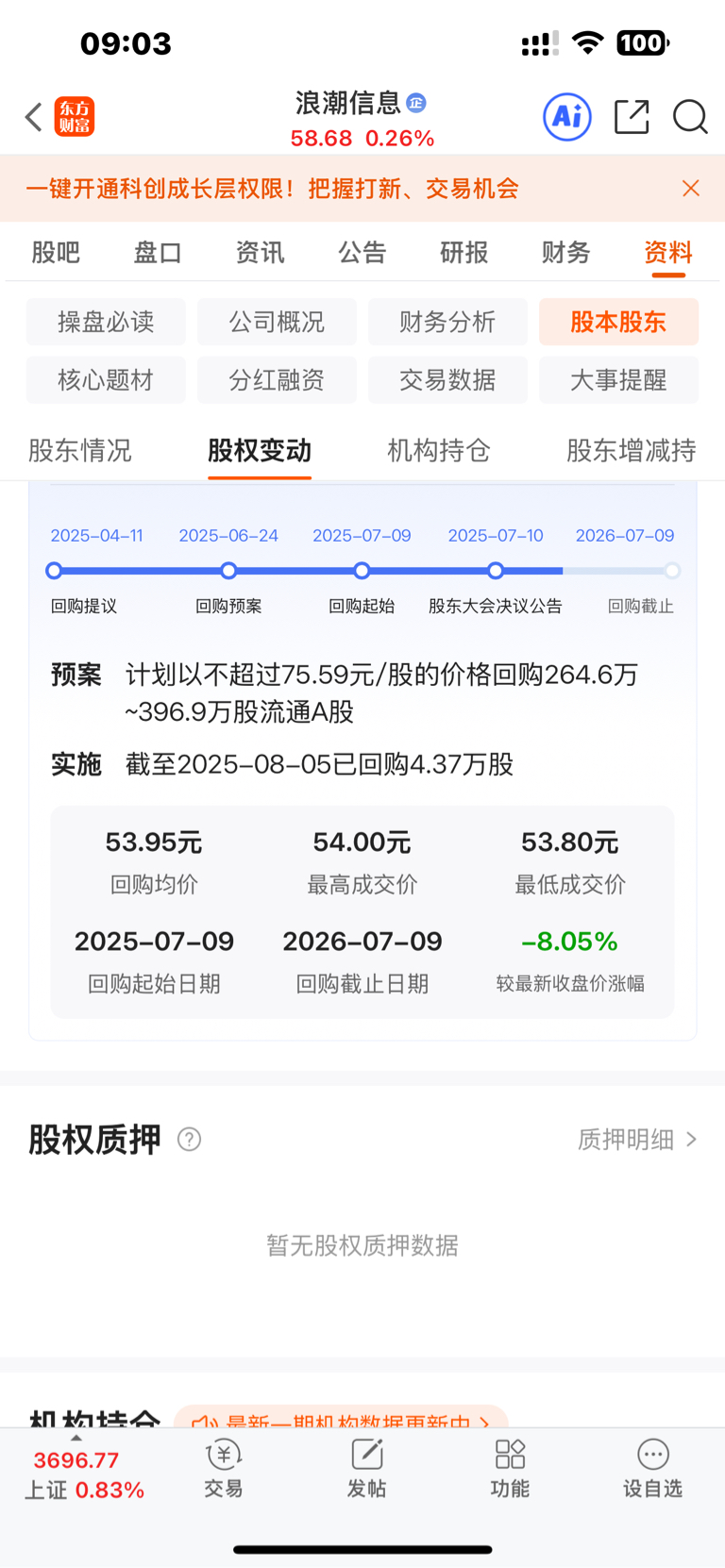Select the 股权变动 sub-tab

click(x=260, y=450)
